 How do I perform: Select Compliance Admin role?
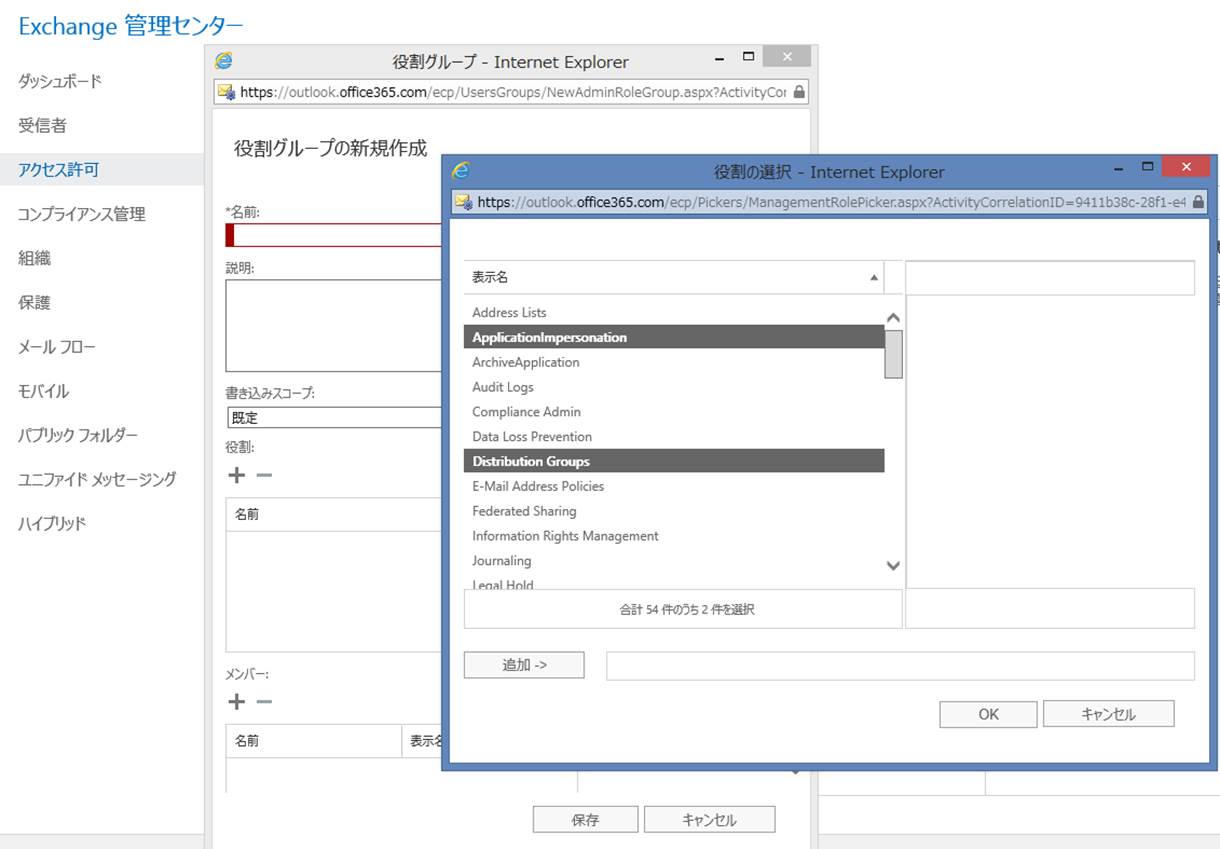coord(674,412)
